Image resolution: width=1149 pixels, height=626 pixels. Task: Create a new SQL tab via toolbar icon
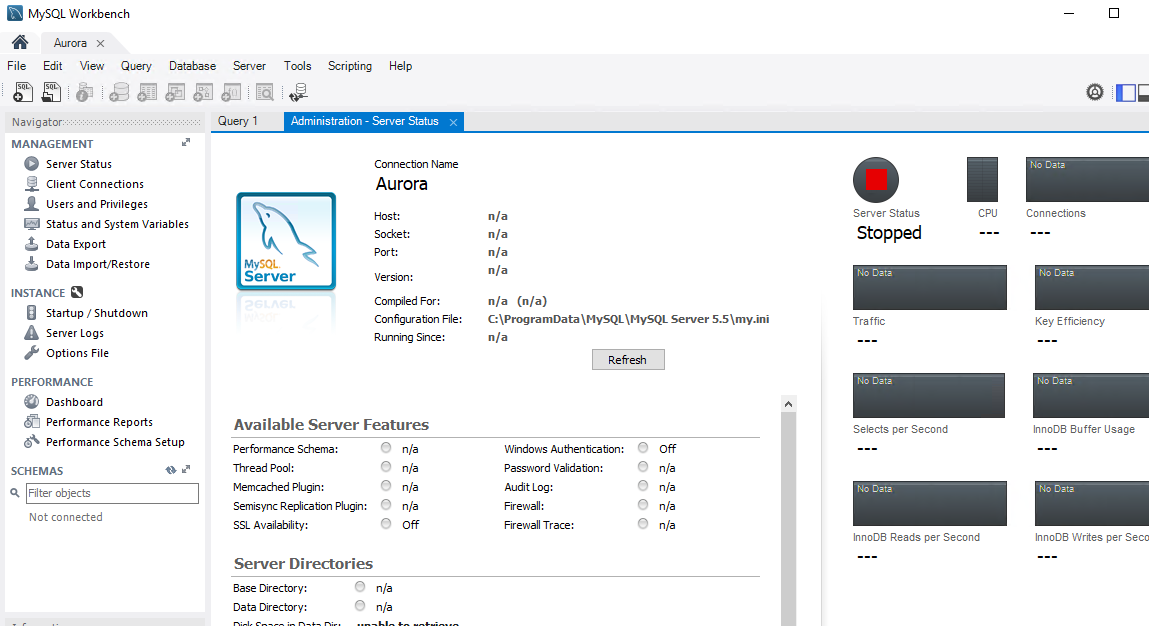23,92
